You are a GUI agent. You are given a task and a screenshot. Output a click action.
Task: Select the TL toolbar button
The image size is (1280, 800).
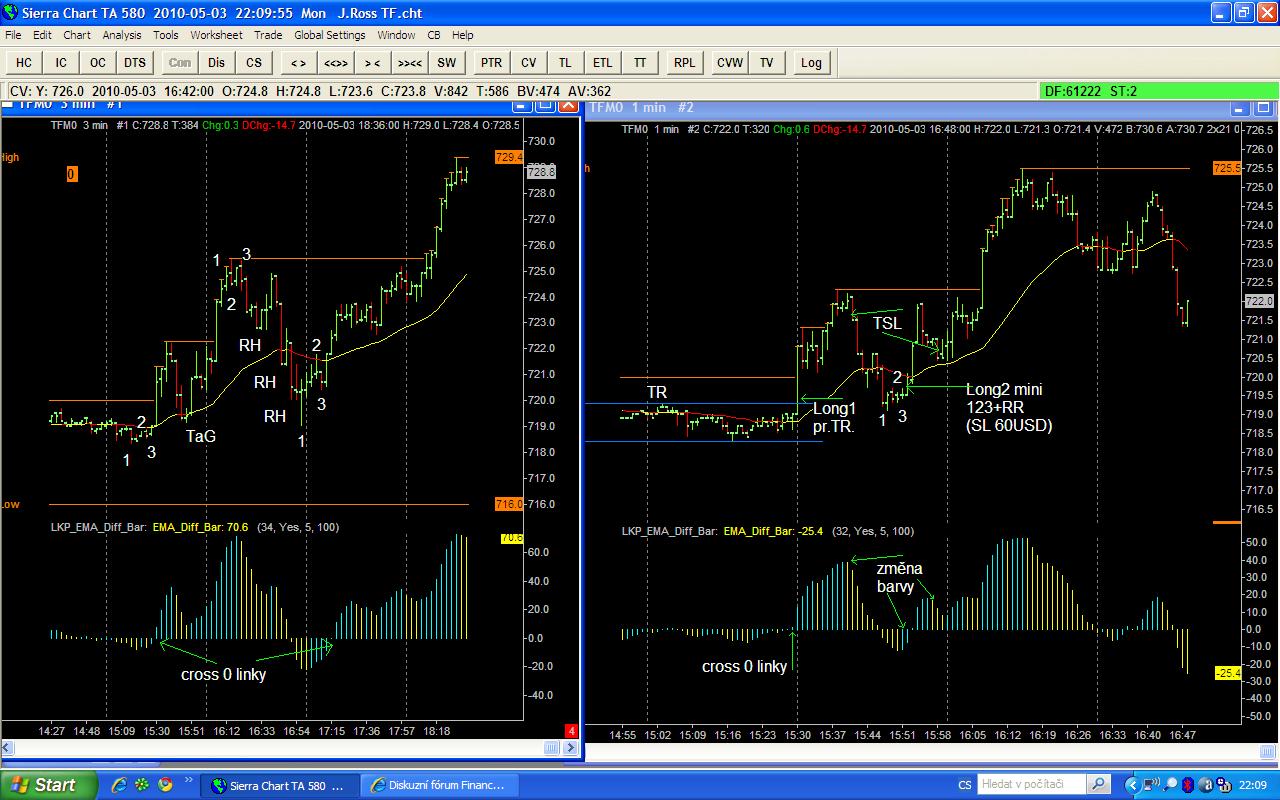(565, 62)
